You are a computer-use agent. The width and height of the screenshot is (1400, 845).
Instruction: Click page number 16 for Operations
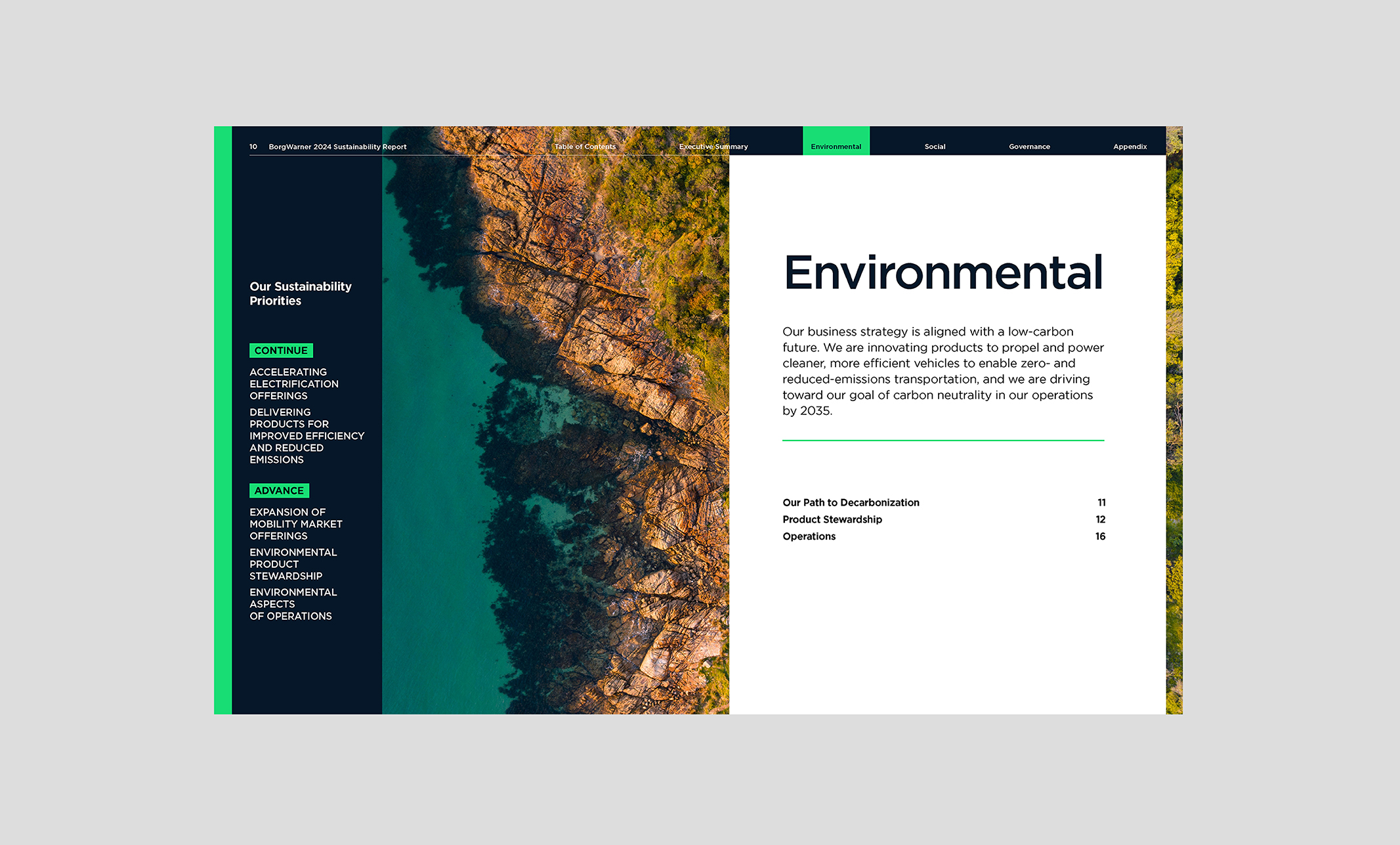point(1101,536)
